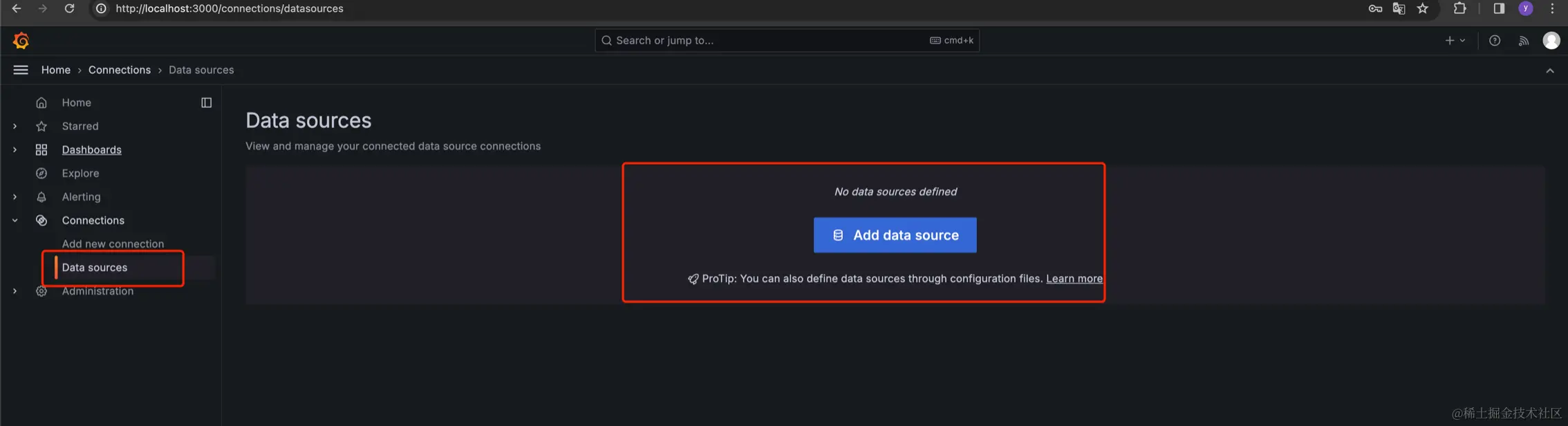This screenshot has height=426, width=1568.
Task: Click the Grafana logo icon
Action: click(21, 41)
